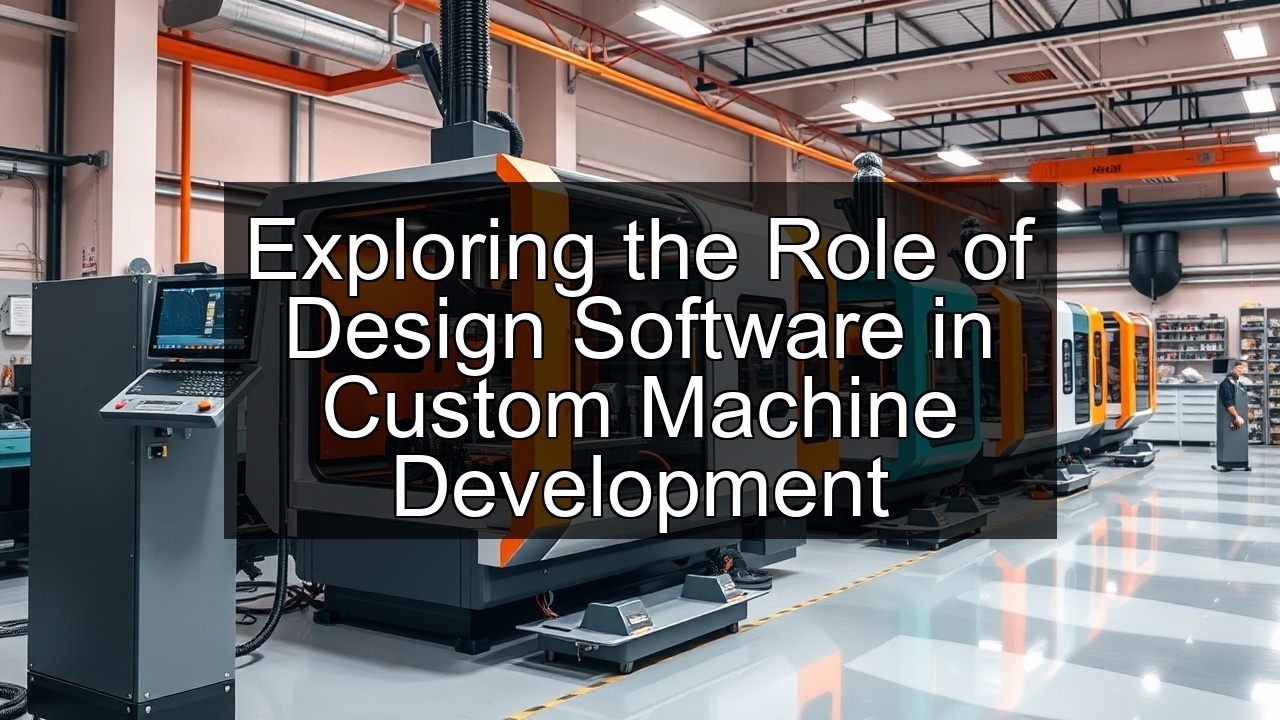Viewport: 1280px width, 720px height.
Task: Click the keyboard on the control console
Action: pyautogui.click(x=187, y=382)
